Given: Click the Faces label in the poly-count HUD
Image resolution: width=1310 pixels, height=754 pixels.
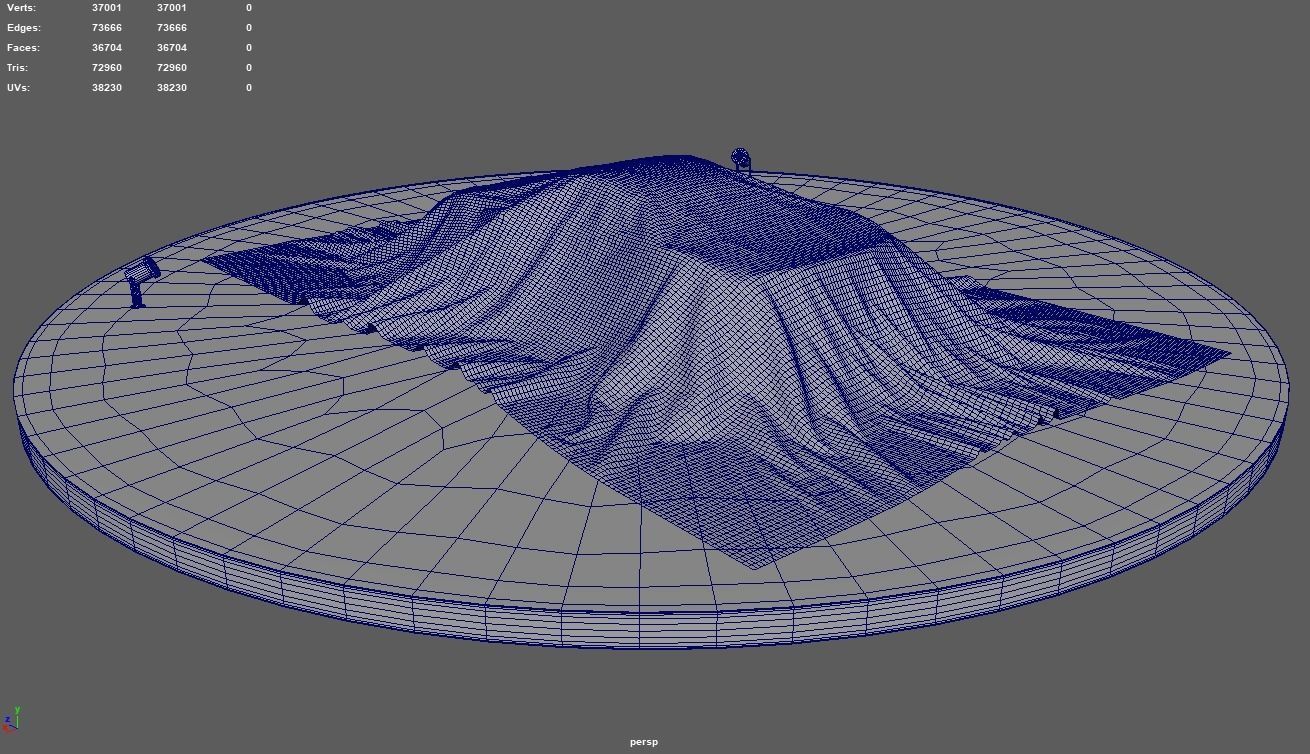Looking at the screenshot, I should tap(23, 48).
